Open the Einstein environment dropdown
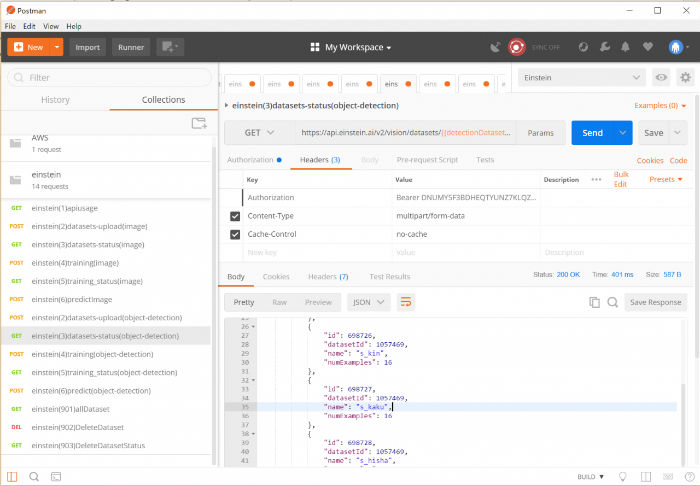 [x=582, y=77]
